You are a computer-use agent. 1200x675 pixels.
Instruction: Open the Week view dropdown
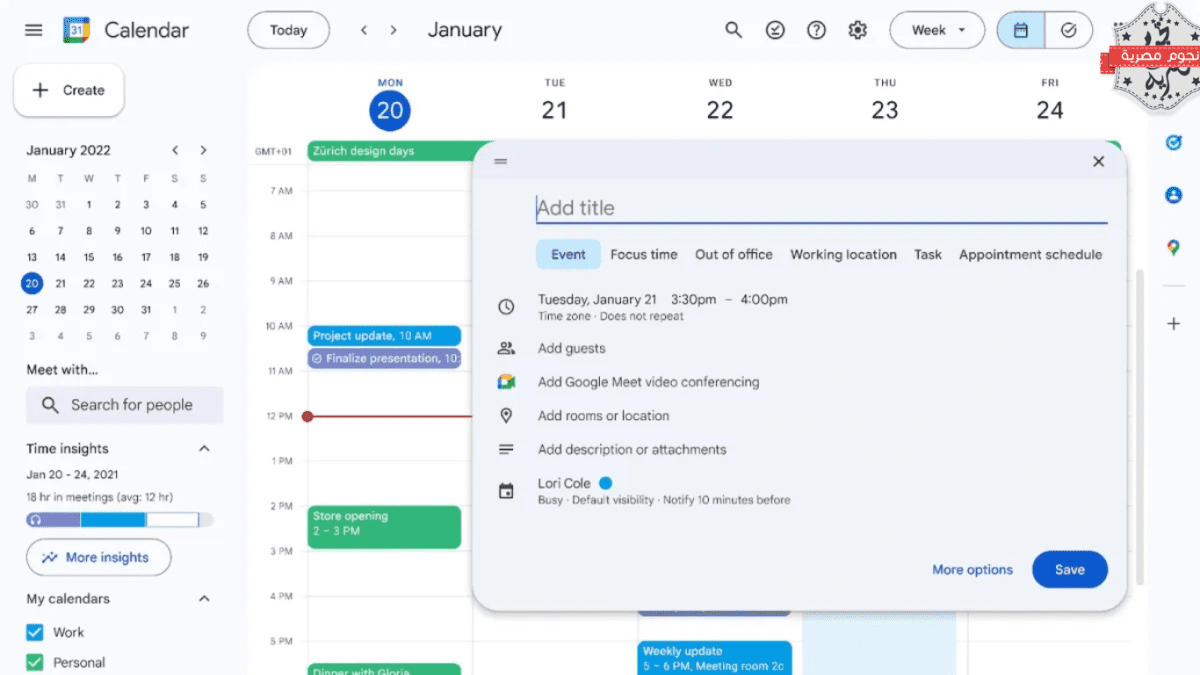[x=939, y=30]
